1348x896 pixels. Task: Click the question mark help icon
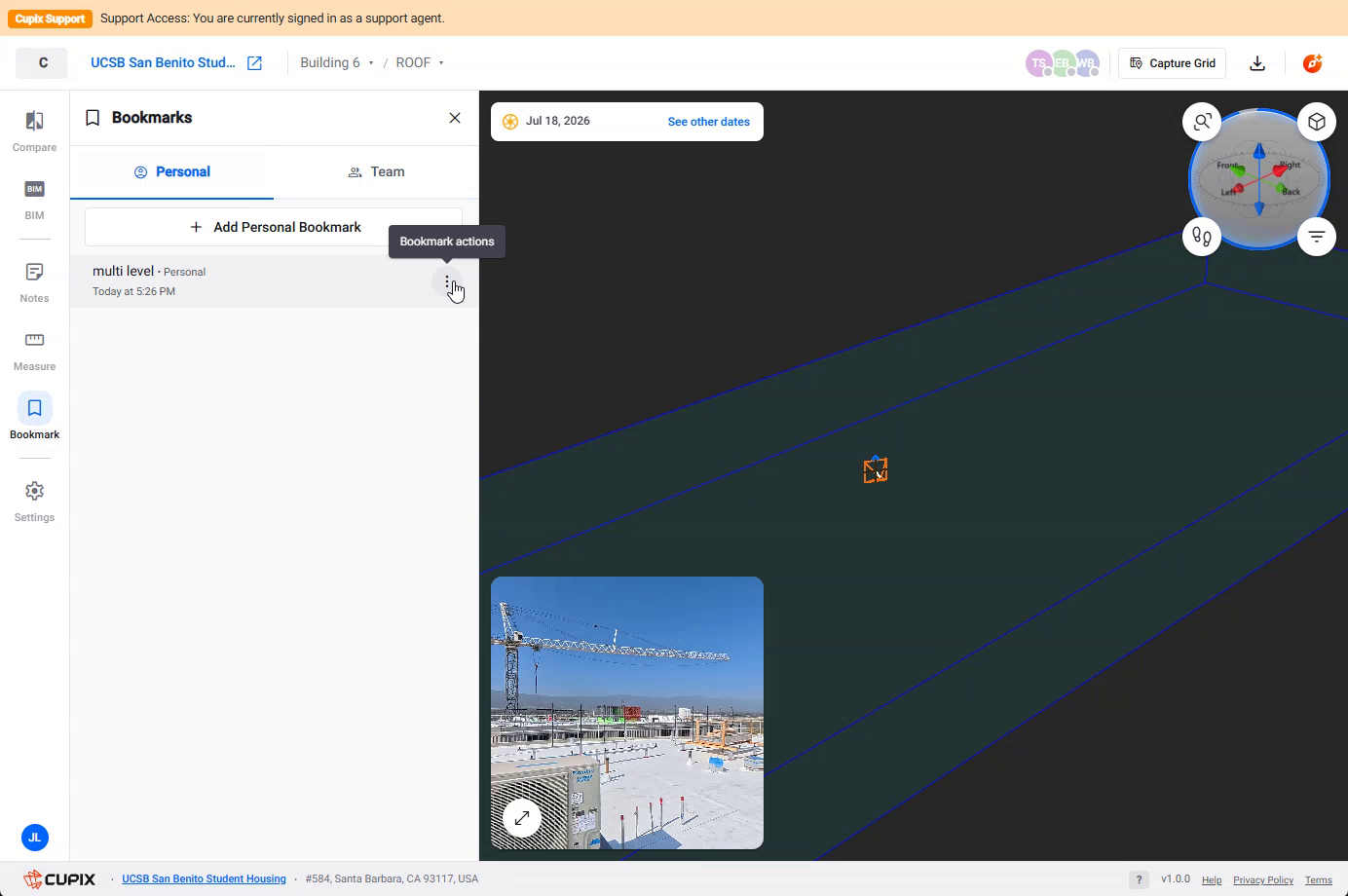pos(1139,879)
